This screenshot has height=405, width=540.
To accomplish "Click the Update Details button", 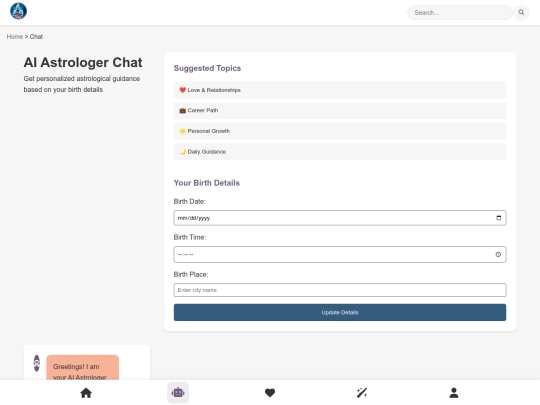I will click(340, 312).
